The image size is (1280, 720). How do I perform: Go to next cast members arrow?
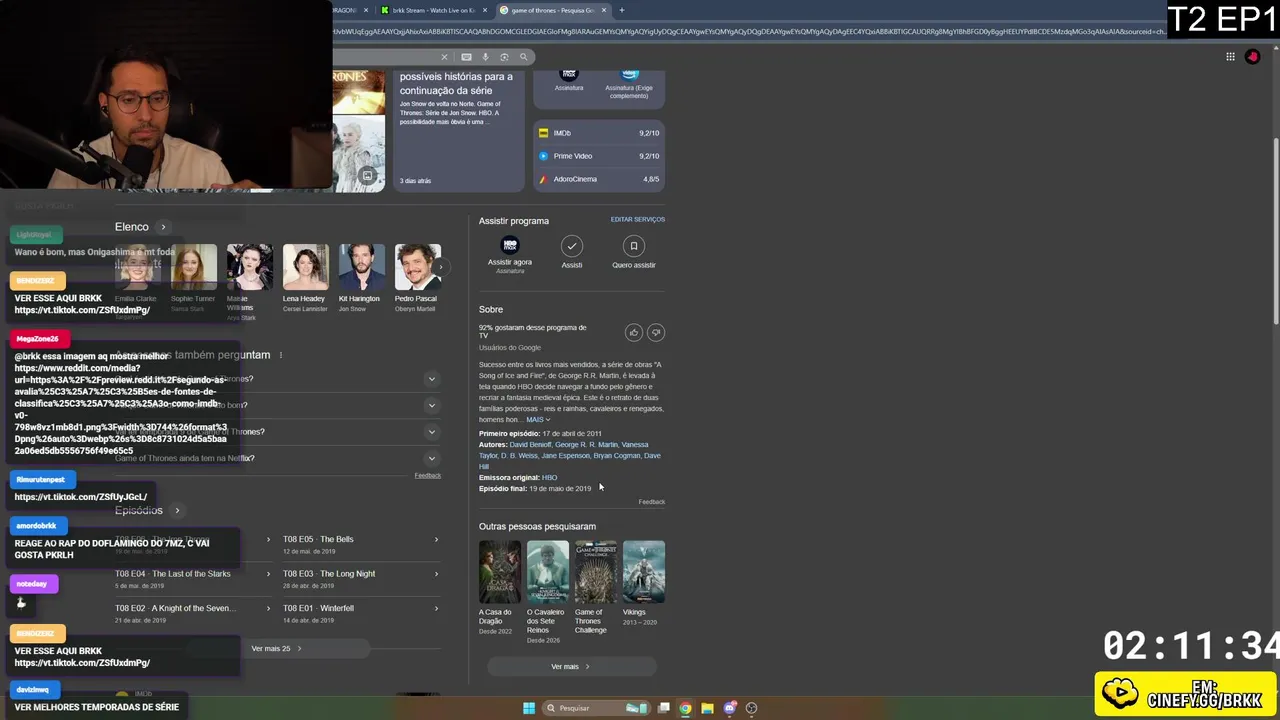[440, 267]
